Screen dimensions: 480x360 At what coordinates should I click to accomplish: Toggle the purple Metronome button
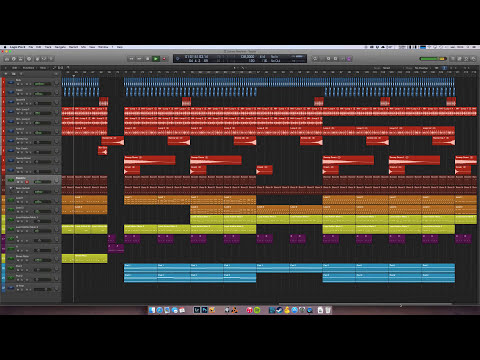pos(349,59)
